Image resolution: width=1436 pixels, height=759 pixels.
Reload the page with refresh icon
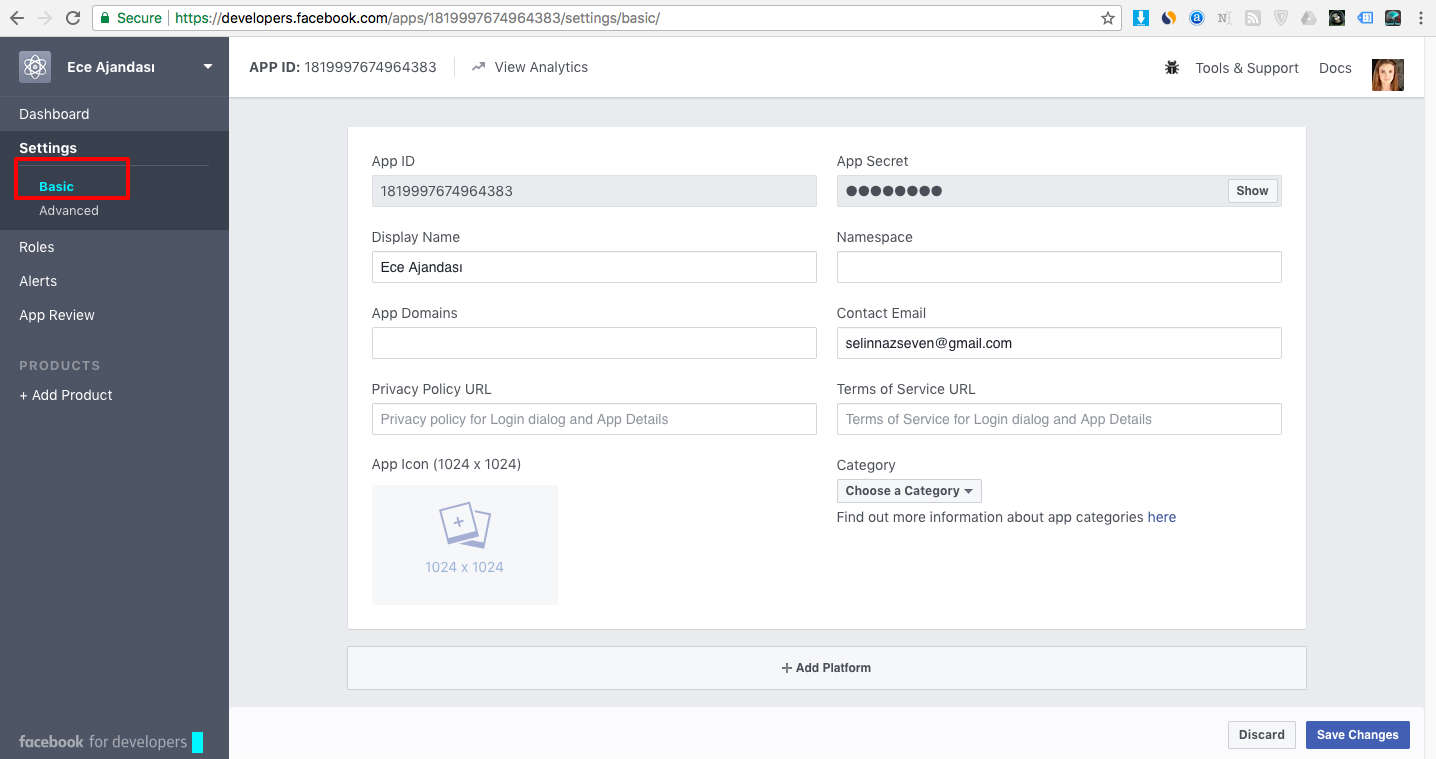pos(73,18)
